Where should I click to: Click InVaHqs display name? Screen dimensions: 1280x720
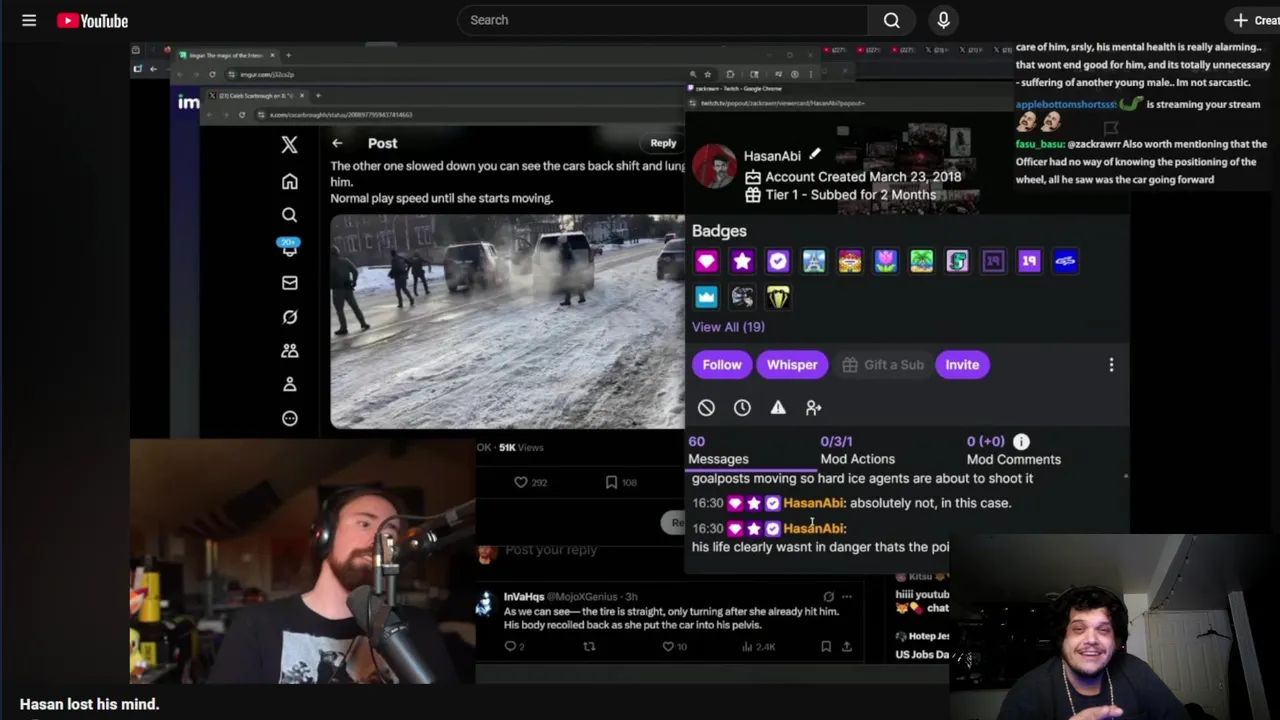523,597
